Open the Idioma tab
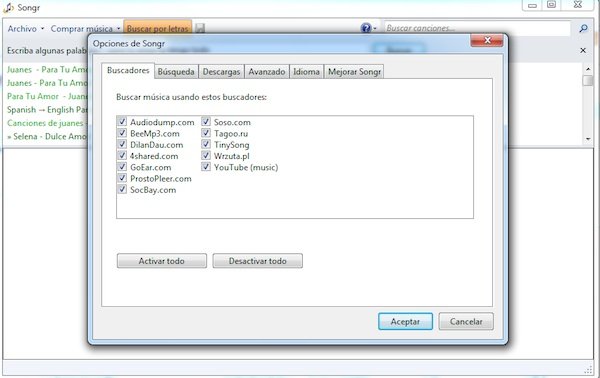Screen dimensions: 600x378 [x=306, y=72]
